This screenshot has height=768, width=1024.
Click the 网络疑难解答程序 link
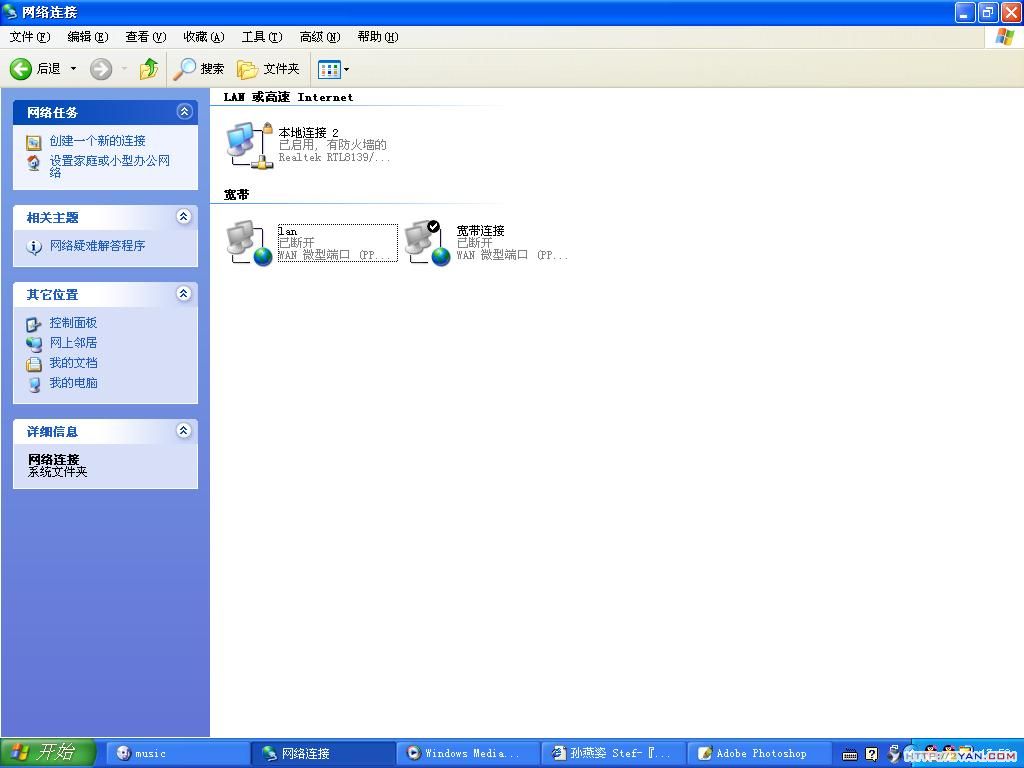point(97,246)
